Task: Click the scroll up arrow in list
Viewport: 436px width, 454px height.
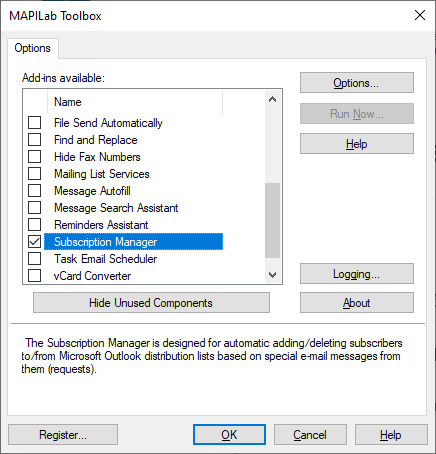Action: [272, 99]
